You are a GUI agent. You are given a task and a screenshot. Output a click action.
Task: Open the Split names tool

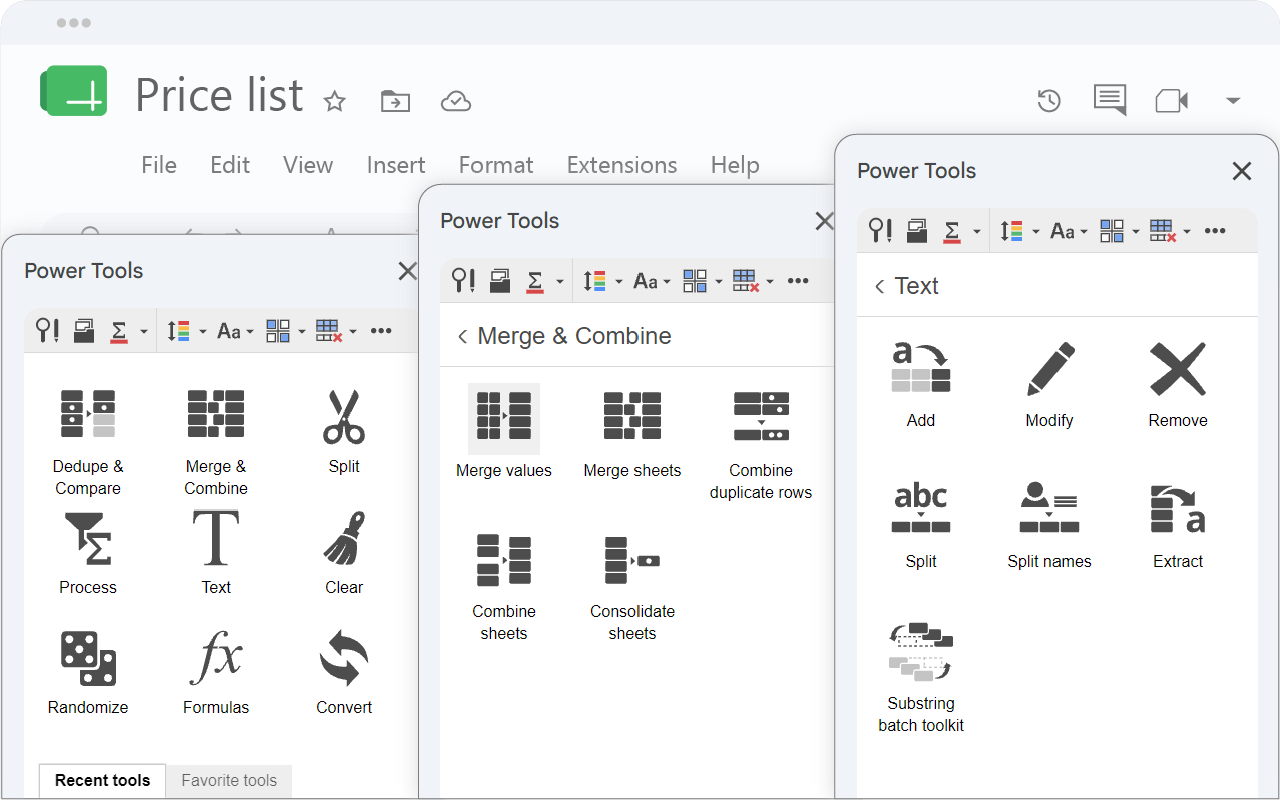[x=1050, y=526]
